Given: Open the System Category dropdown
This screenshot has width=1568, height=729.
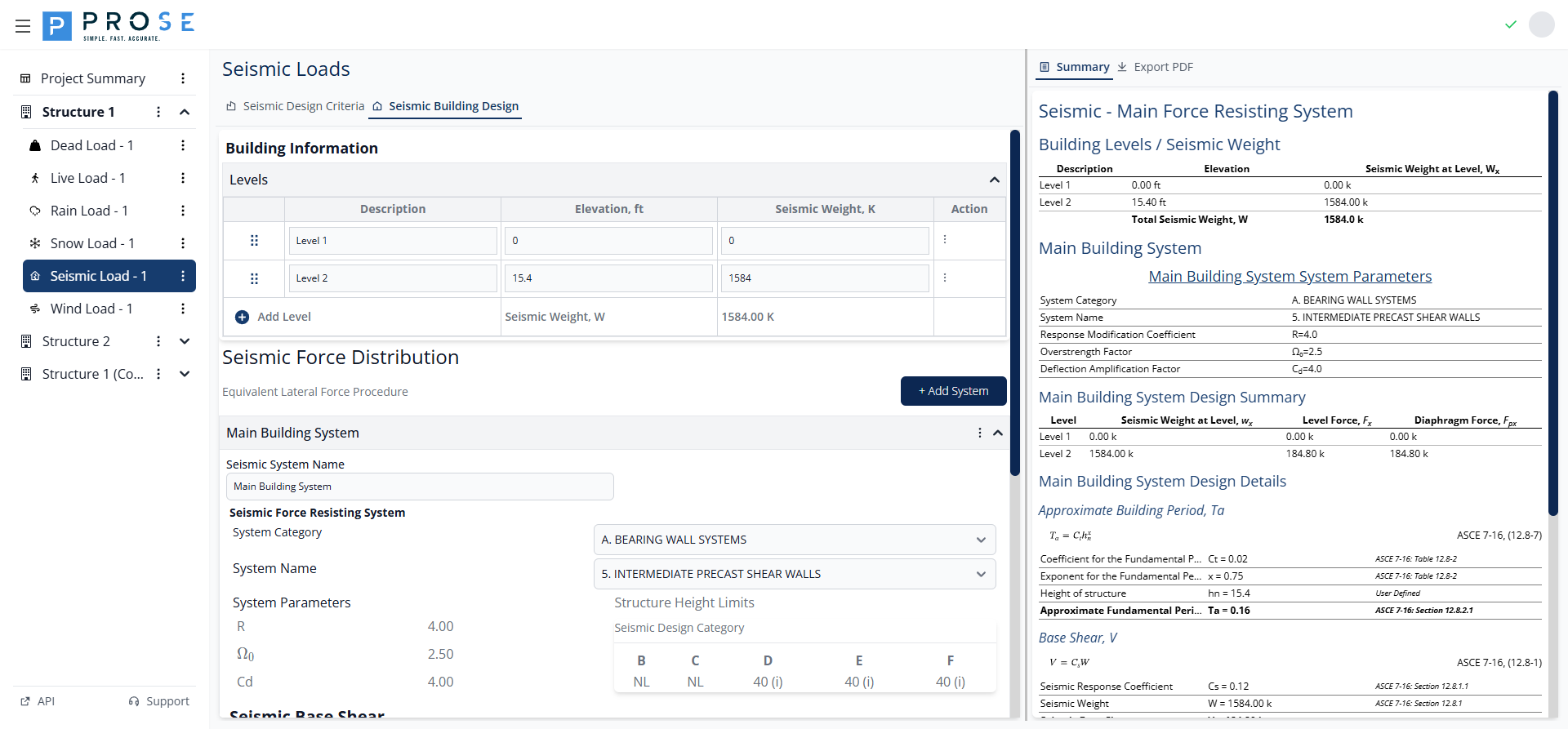Looking at the screenshot, I should coord(794,540).
